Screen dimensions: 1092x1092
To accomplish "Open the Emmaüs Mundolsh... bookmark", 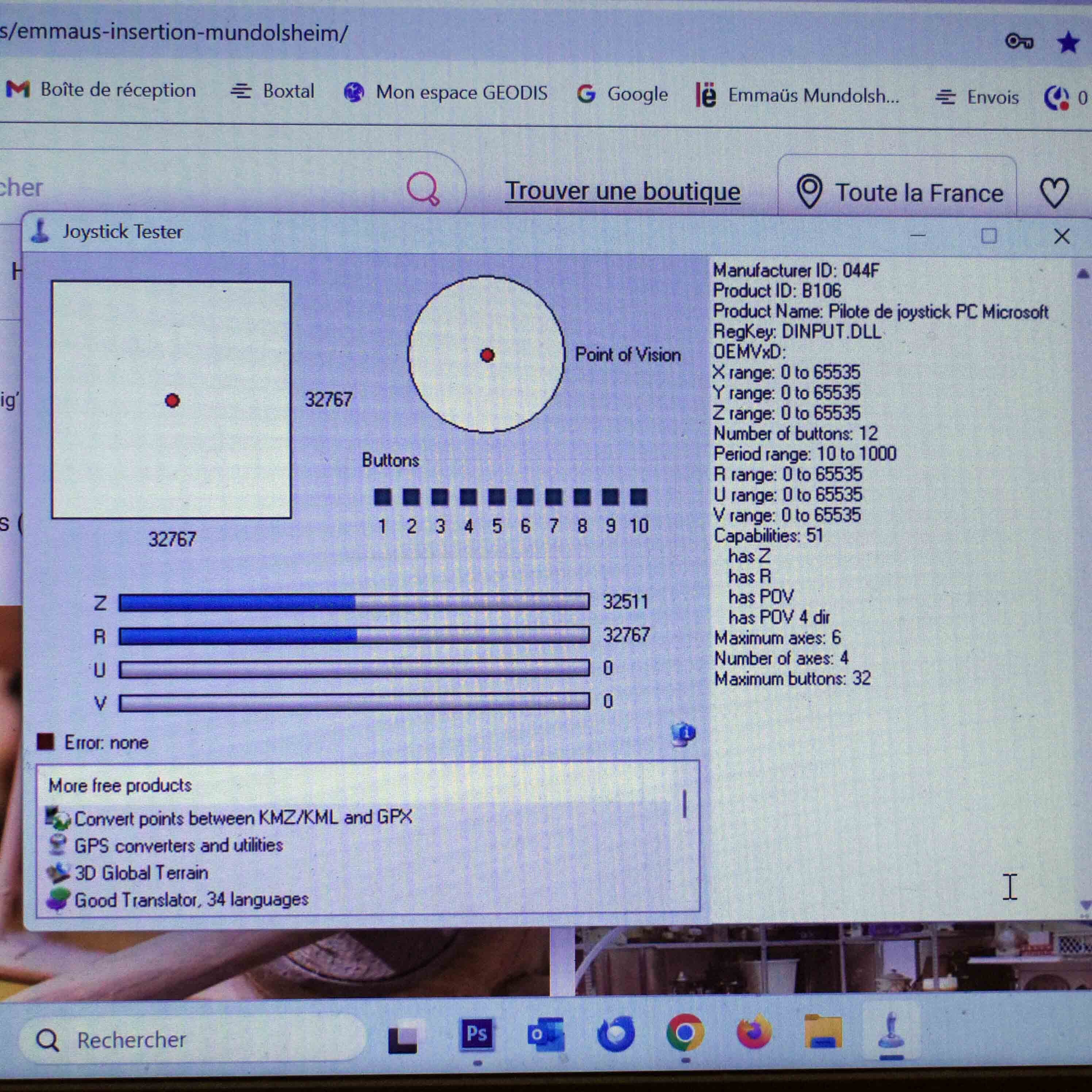I will (x=797, y=96).
